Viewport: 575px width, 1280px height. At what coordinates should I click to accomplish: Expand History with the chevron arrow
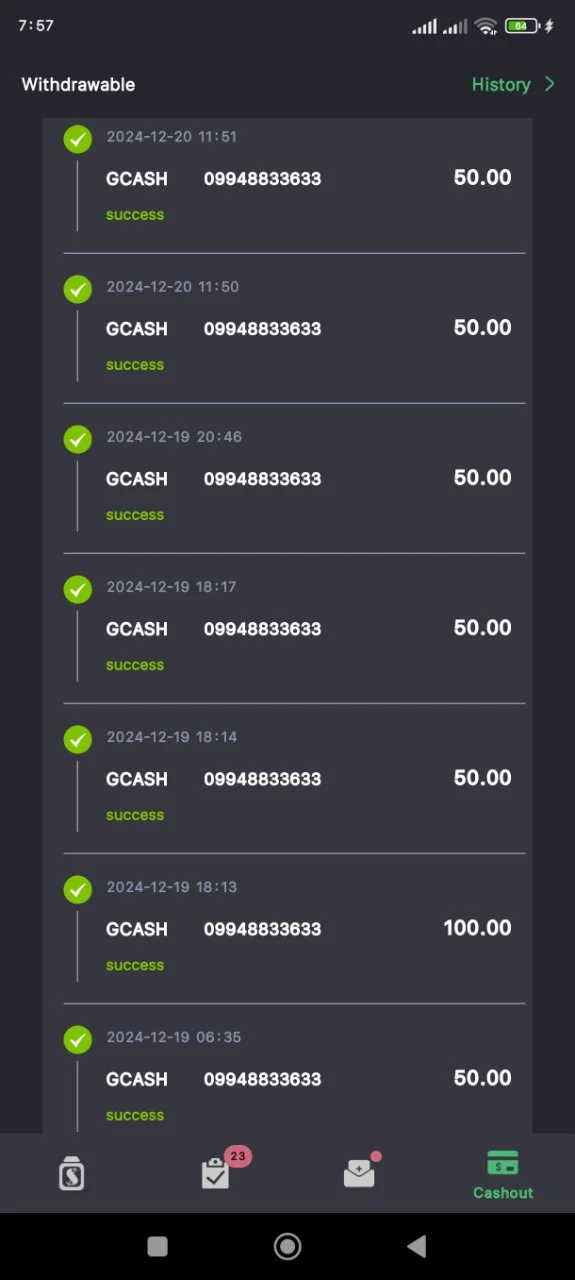(x=549, y=84)
